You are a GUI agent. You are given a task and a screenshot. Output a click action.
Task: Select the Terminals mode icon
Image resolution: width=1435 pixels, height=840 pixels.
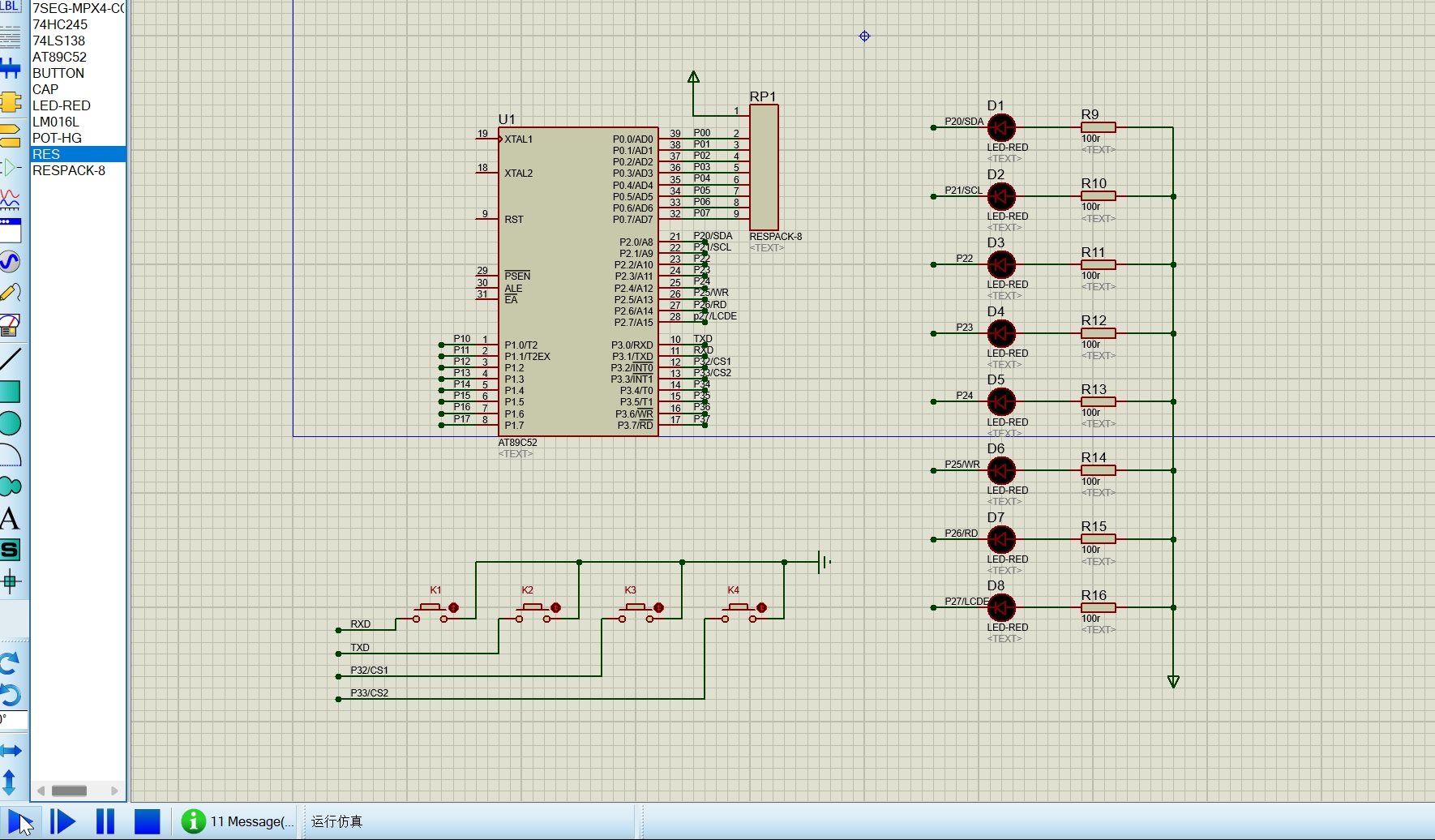10,135
